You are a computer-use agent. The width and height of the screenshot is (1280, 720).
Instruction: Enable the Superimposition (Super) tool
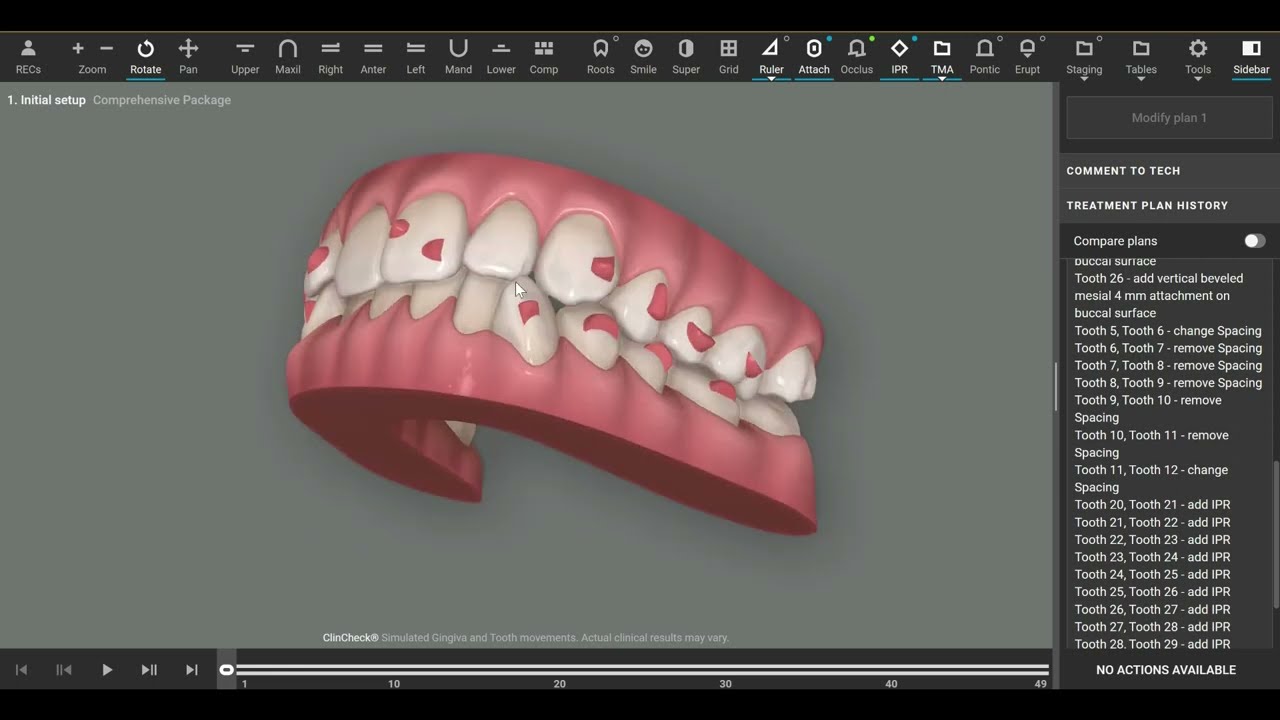click(x=686, y=57)
